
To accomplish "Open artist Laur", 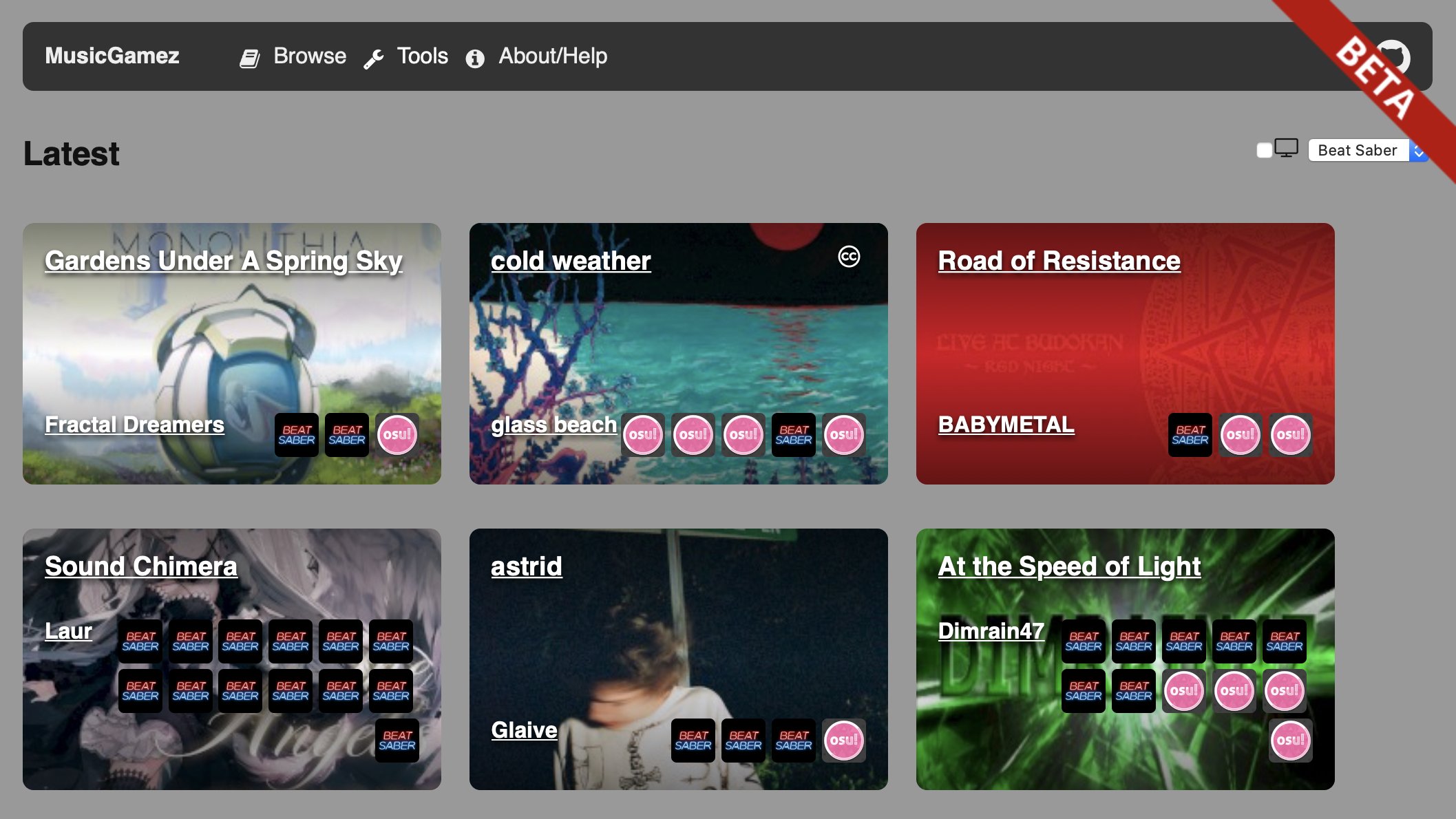I will click(68, 631).
